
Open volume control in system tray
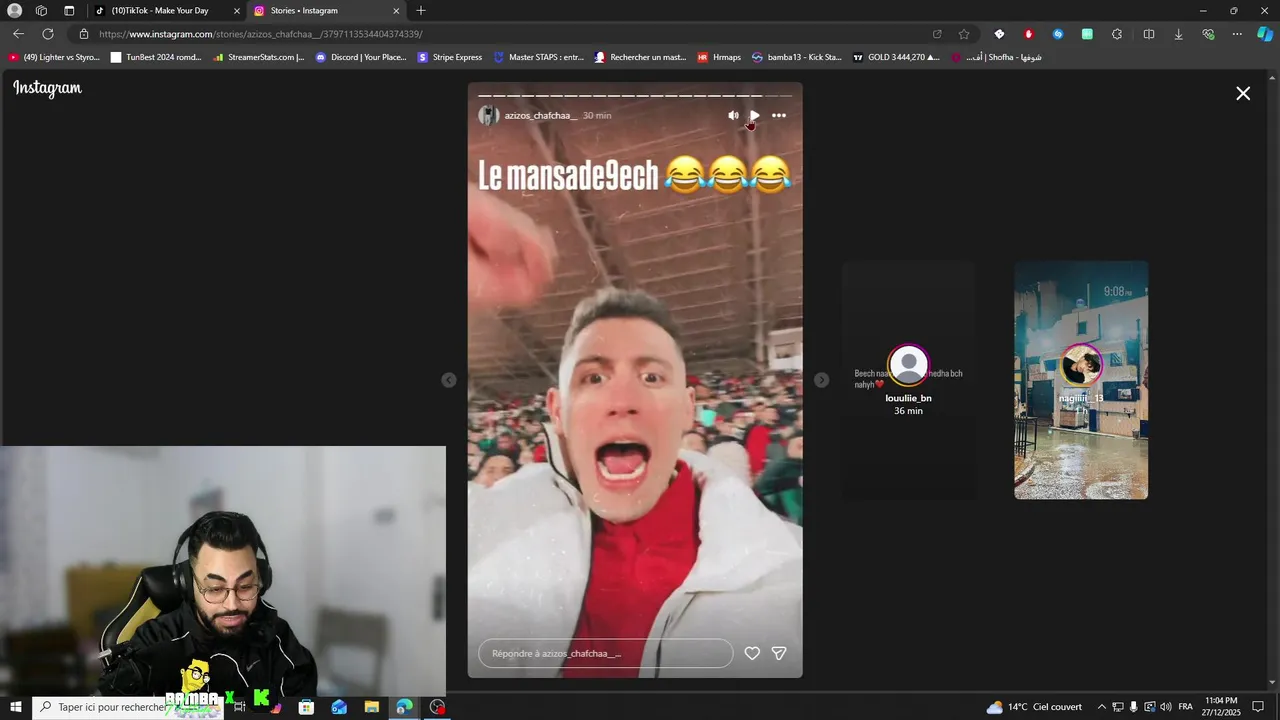[x=1165, y=707]
